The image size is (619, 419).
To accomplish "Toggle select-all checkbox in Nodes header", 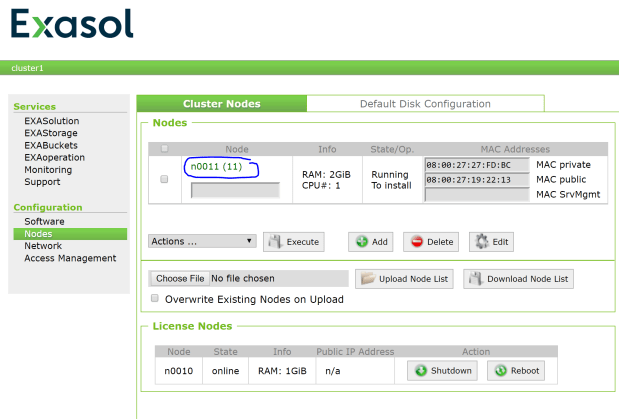I will pos(164,149).
